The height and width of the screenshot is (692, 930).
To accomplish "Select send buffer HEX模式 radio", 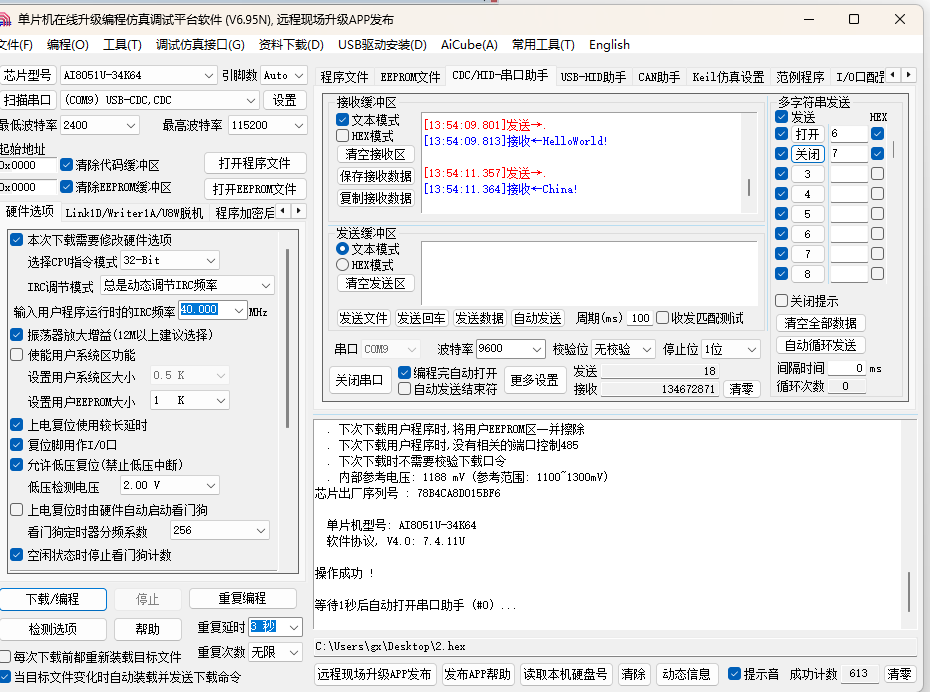I will pyautogui.click(x=342, y=264).
